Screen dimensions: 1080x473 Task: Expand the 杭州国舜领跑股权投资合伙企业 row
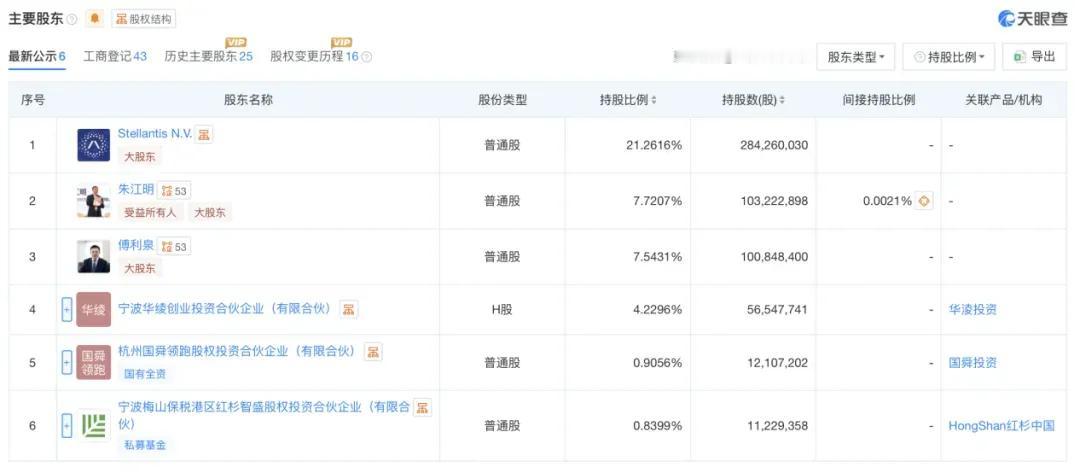pyautogui.click(x=67, y=363)
